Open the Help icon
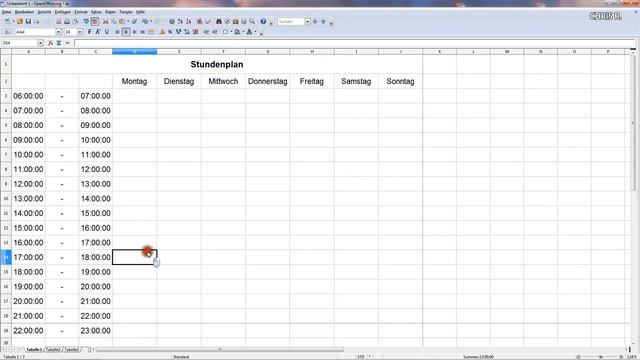640x360 pixels. (x=263, y=21)
